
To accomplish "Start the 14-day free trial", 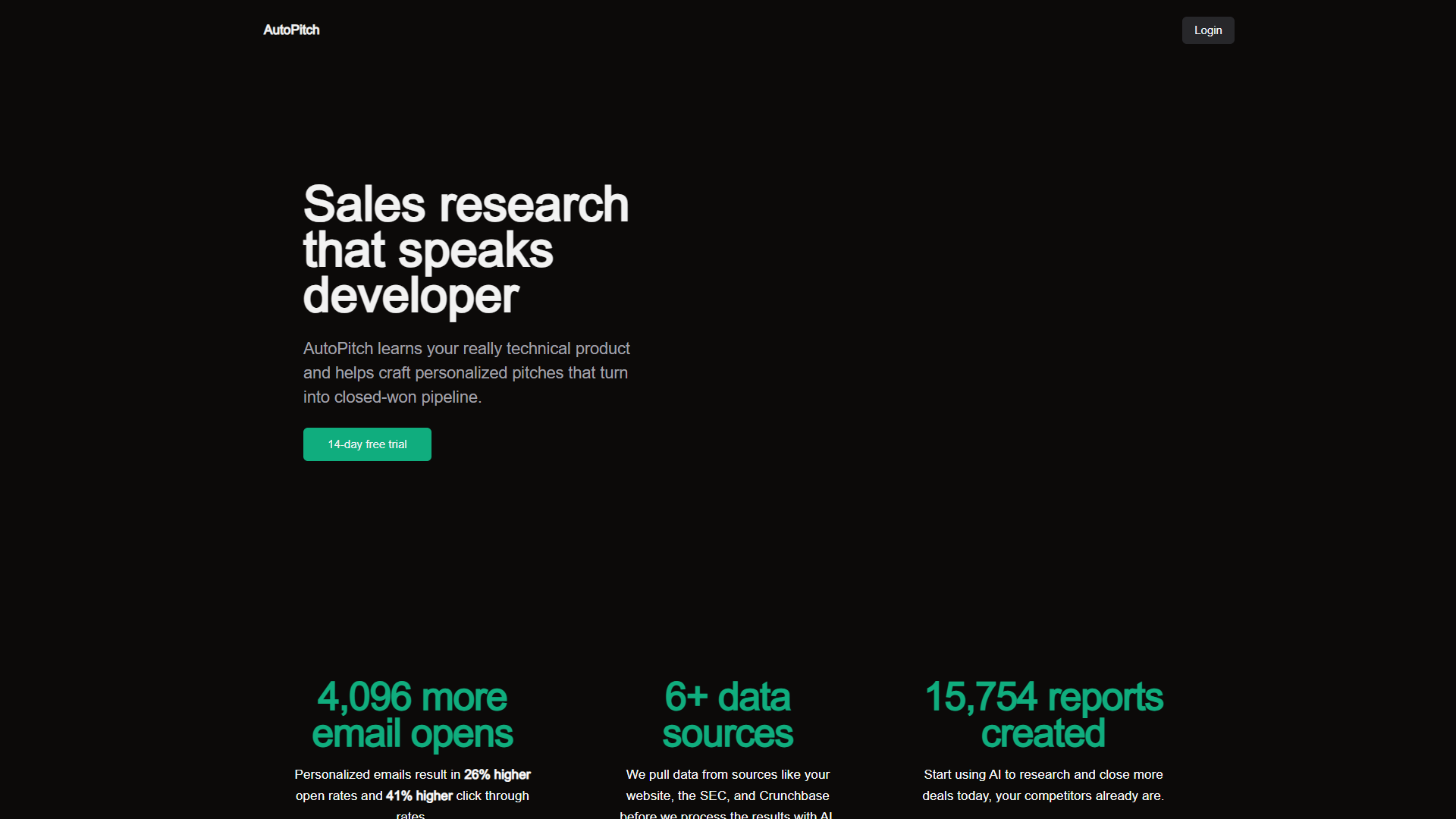I will tap(367, 444).
